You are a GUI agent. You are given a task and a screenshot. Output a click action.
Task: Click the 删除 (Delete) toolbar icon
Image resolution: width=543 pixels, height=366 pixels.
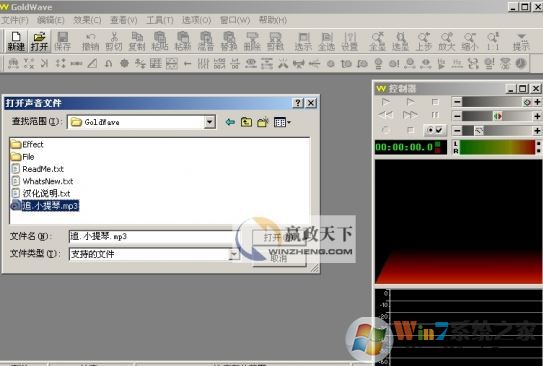[x=252, y=41]
